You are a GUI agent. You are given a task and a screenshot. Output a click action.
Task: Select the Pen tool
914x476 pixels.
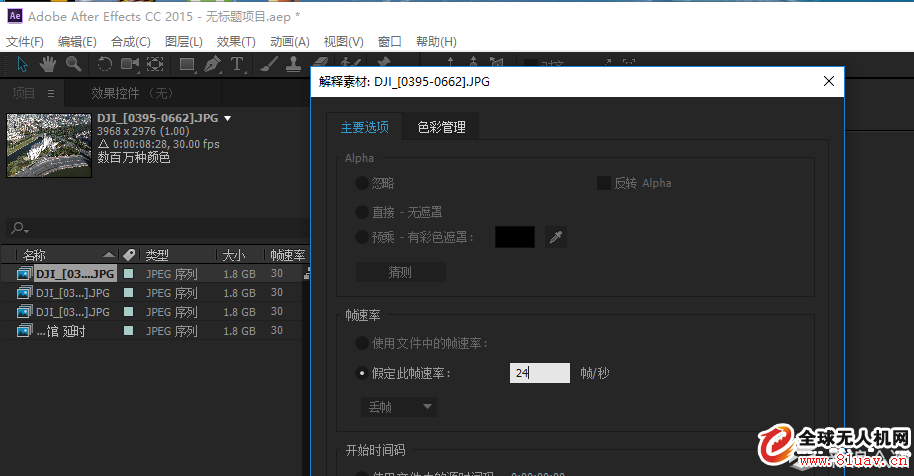click(212, 64)
